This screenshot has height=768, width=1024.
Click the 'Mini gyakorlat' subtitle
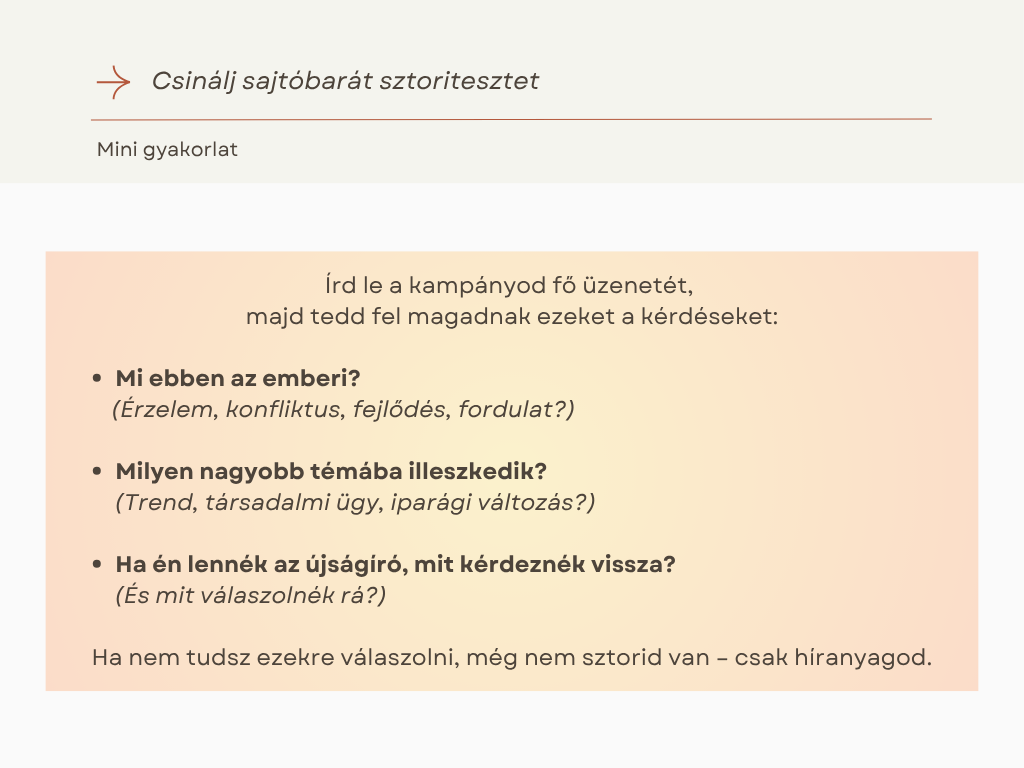tap(167, 150)
